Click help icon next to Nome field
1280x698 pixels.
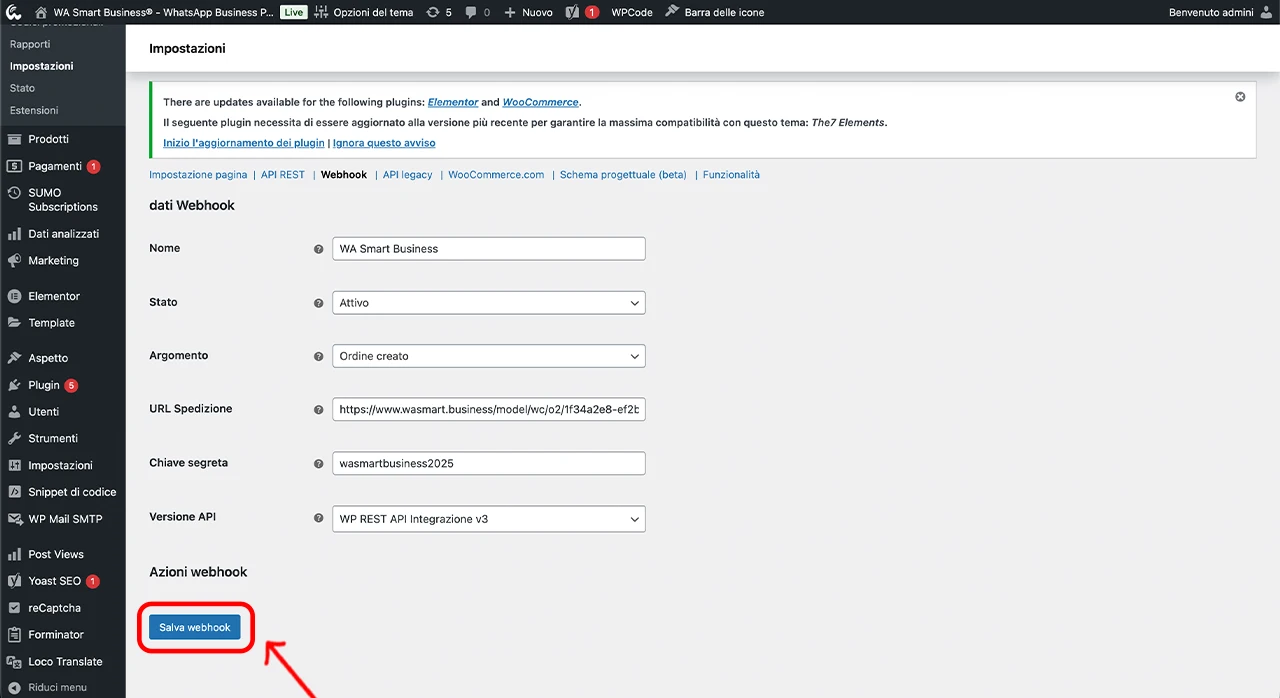pos(319,249)
